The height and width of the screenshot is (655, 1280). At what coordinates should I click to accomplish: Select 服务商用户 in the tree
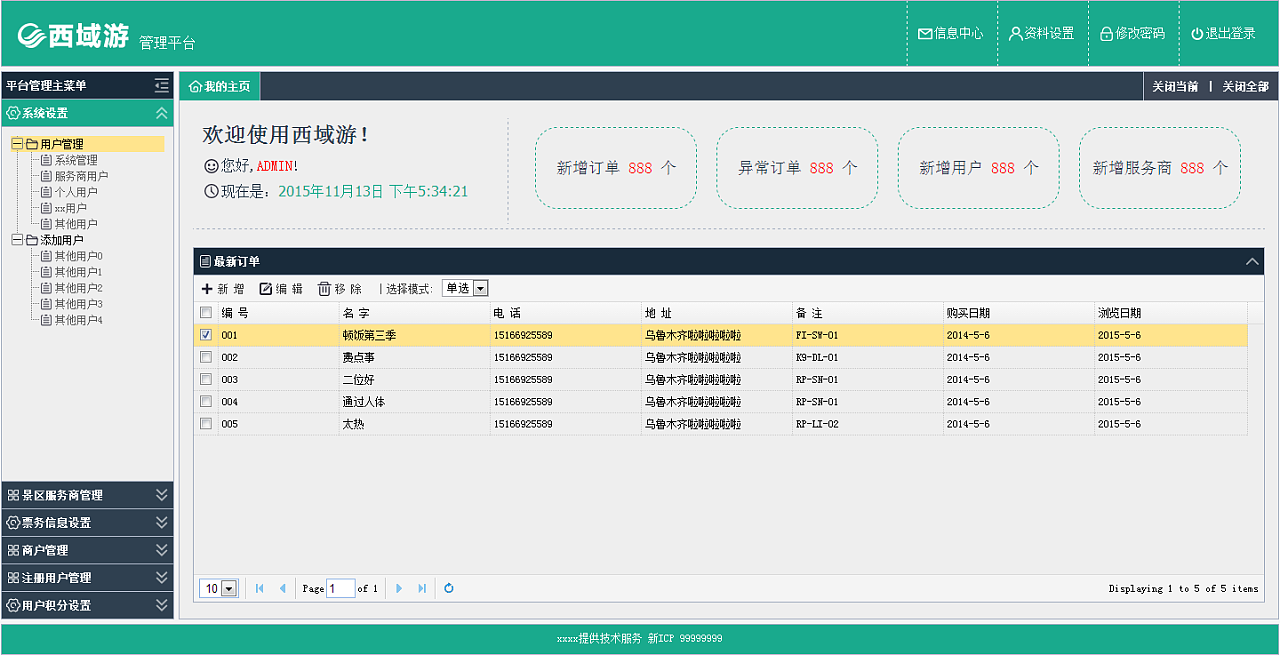[x=81, y=176]
